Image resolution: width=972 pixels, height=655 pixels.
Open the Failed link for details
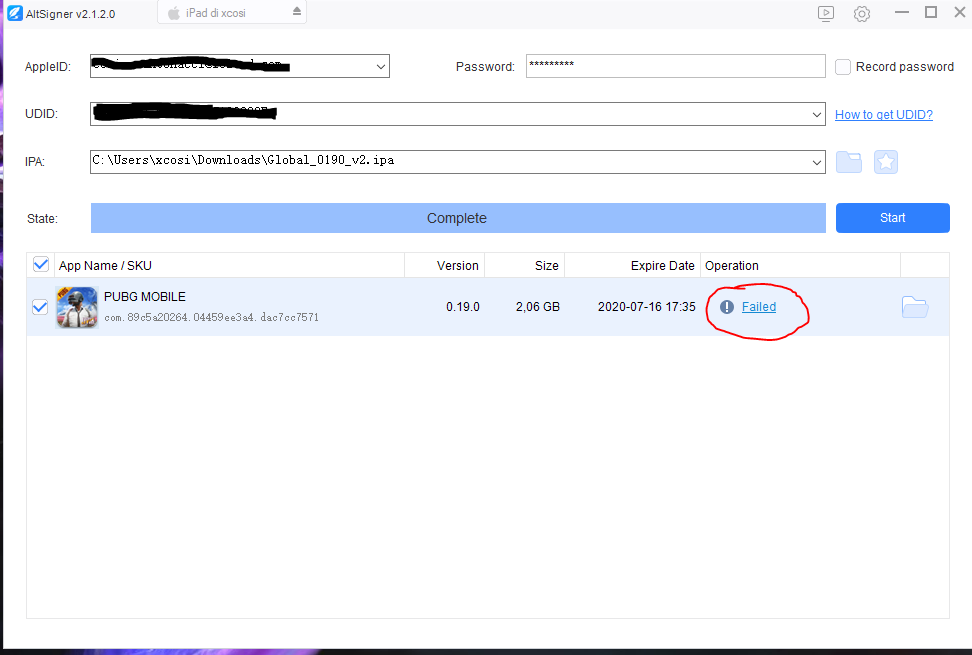[x=759, y=307]
